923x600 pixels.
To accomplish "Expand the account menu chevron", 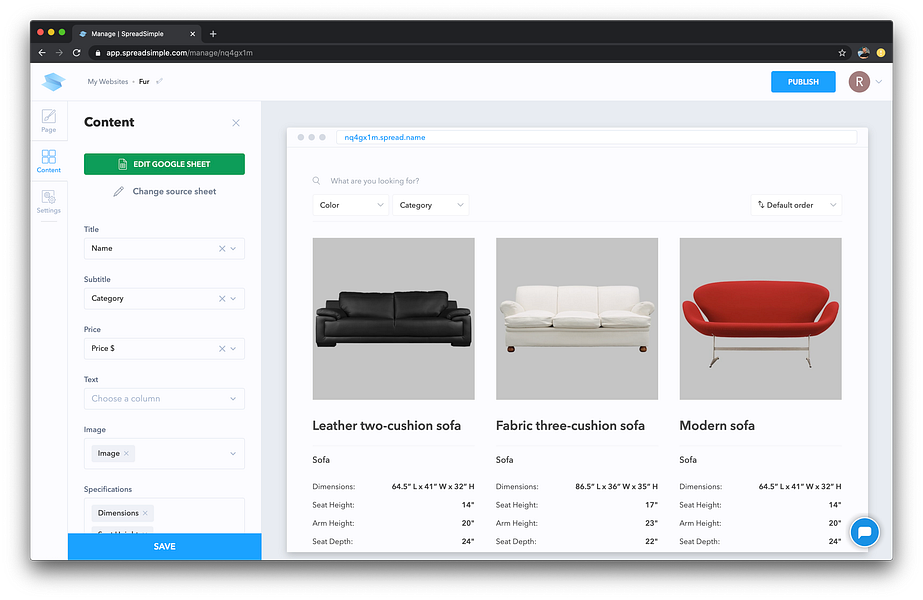I will click(x=879, y=82).
